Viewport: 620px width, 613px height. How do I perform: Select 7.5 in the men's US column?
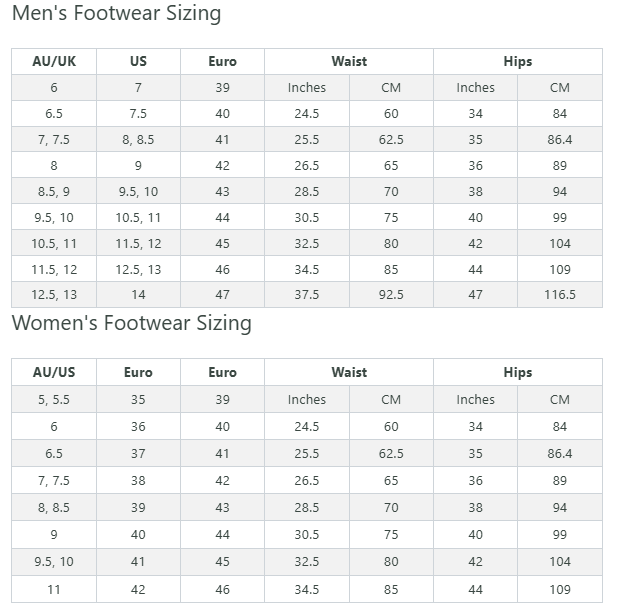pos(138,114)
